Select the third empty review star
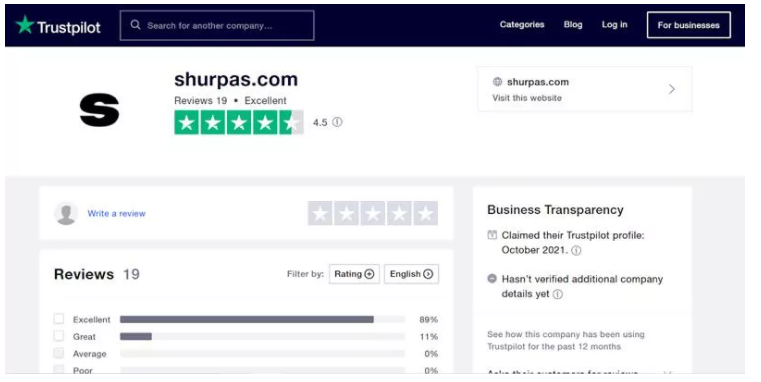The height and width of the screenshot is (382, 761). pos(373,214)
